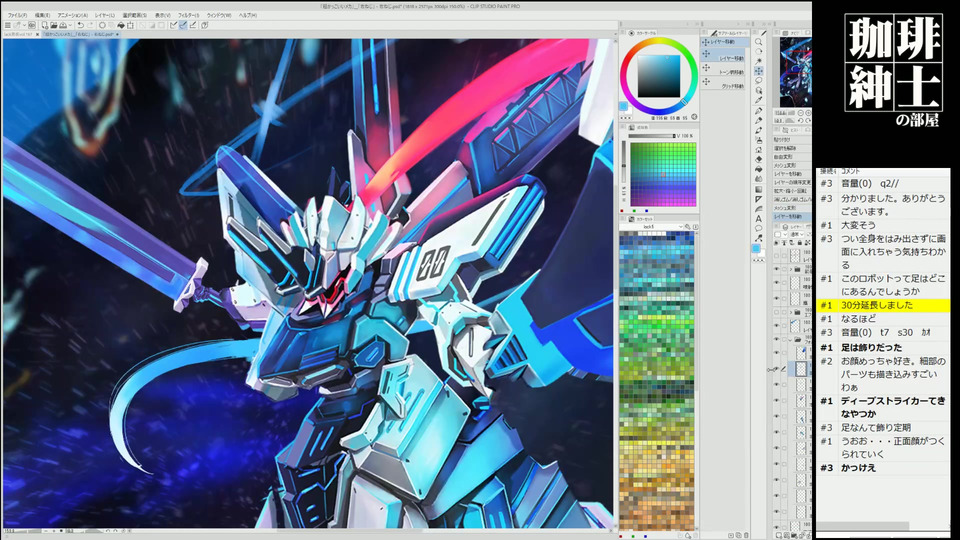Image resolution: width=960 pixels, height=540 pixels.
Task: Click the Fill icon in command bar
Action: pyautogui.click(x=121, y=25)
